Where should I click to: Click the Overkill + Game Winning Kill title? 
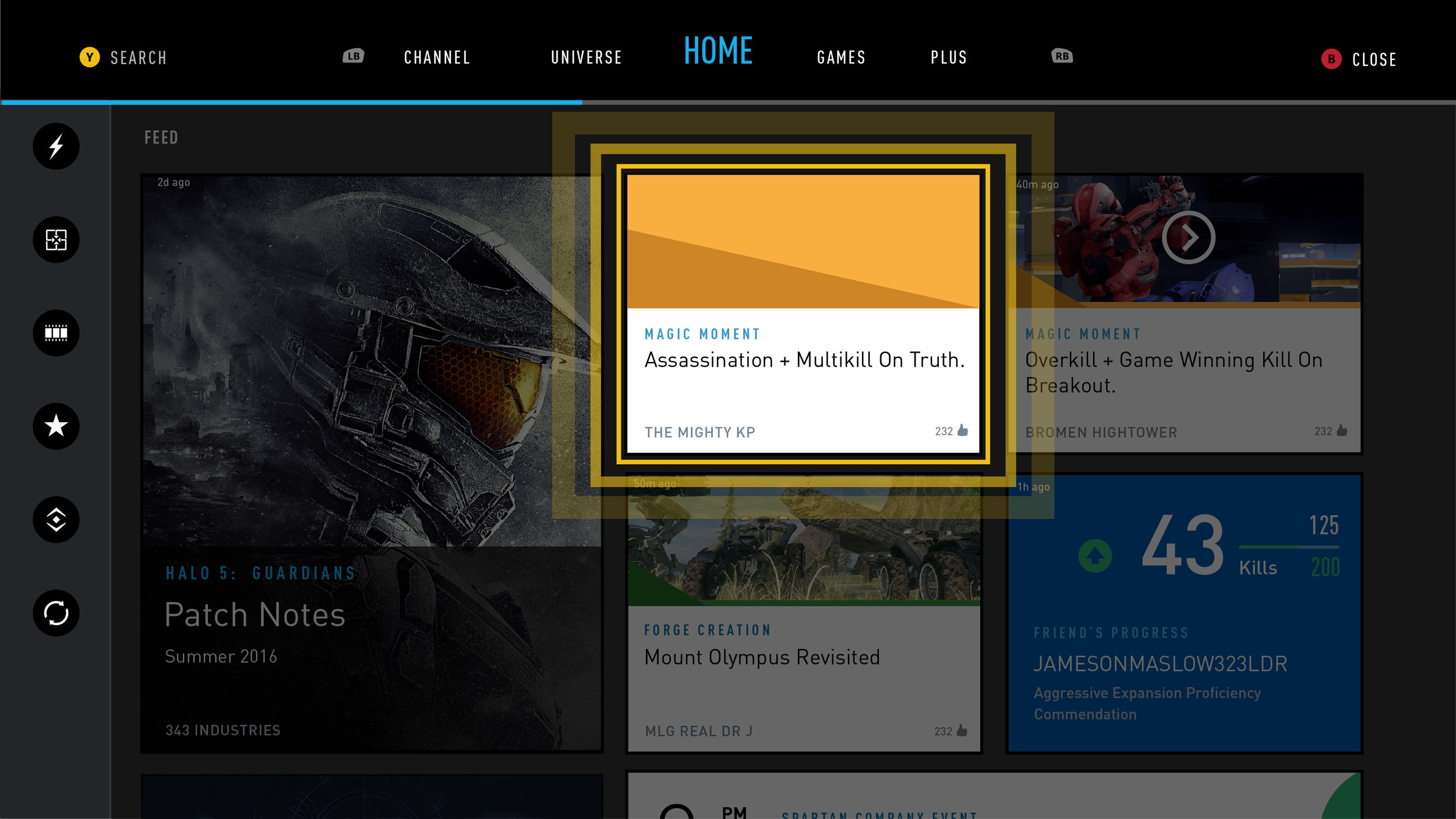[1174, 373]
